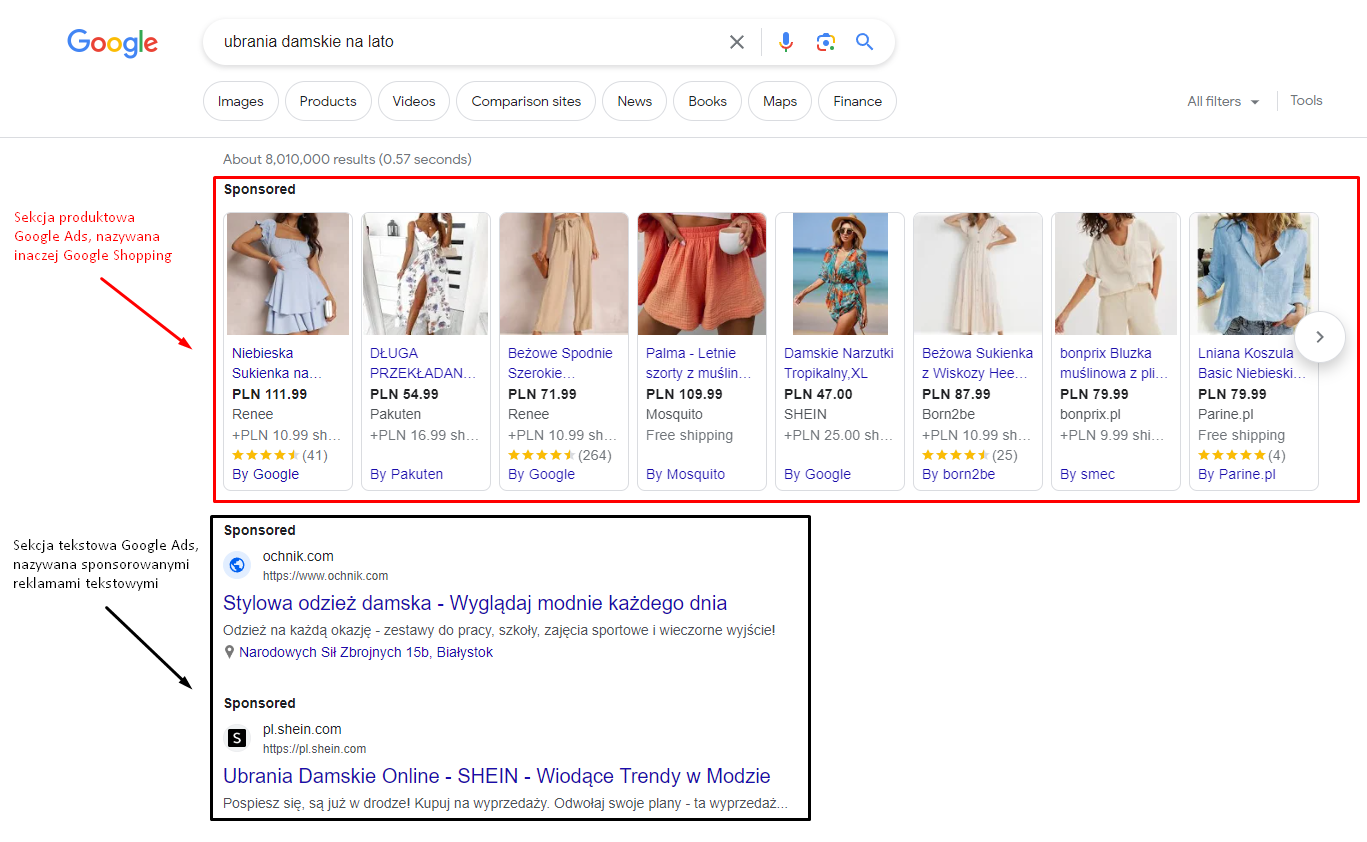
Task: Open Damskie Narzutki Tropikalny link
Action: (x=839, y=363)
